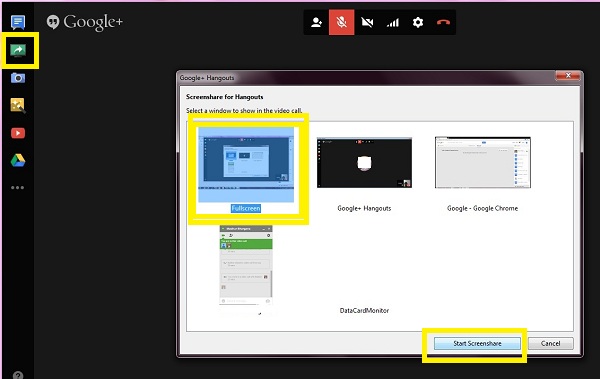Screen dimensions: 600x379
Task: Click the Cancel button
Action: pyautogui.click(x=551, y=343)
